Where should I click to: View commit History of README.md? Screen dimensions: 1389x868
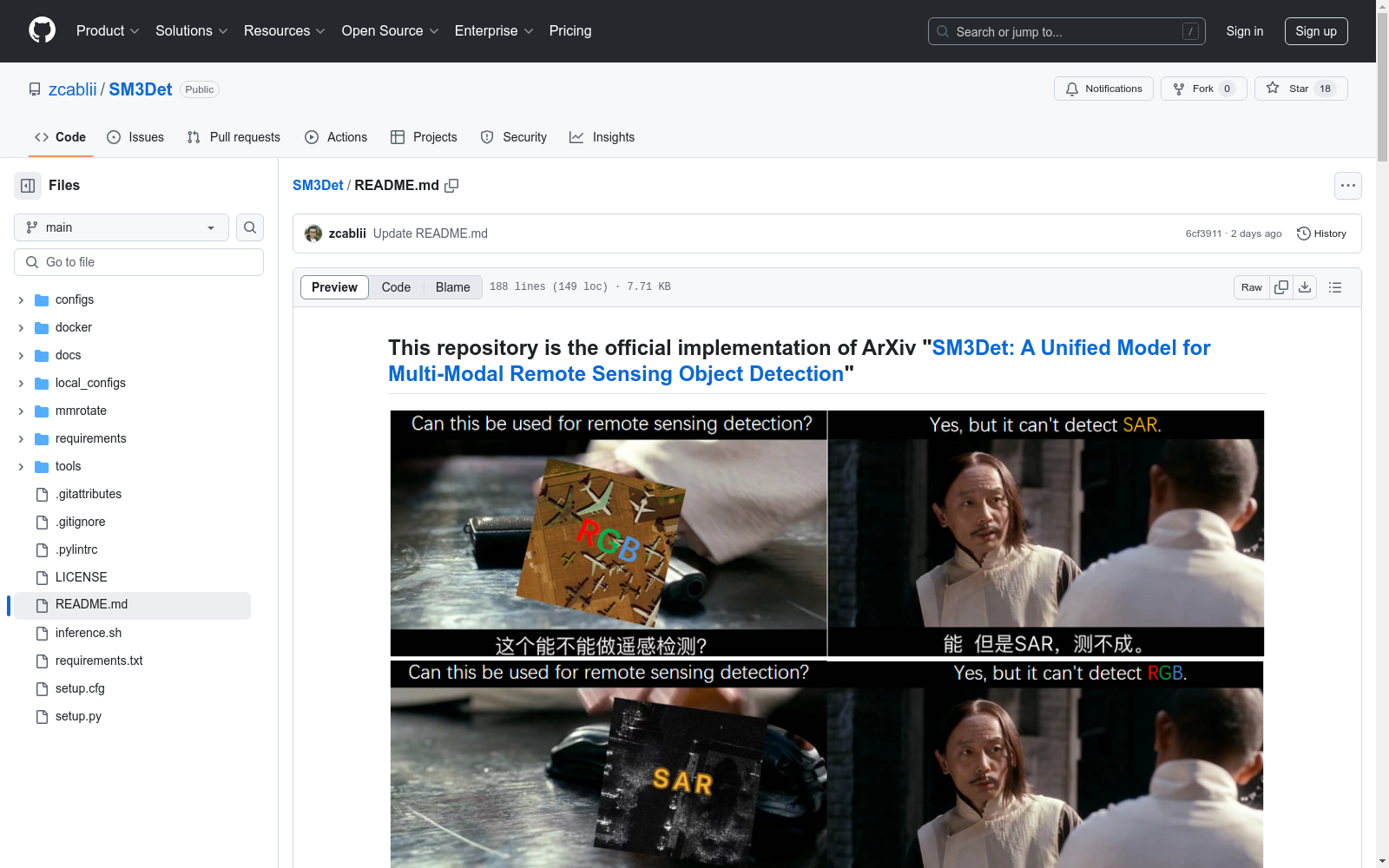pos(1321,233)
